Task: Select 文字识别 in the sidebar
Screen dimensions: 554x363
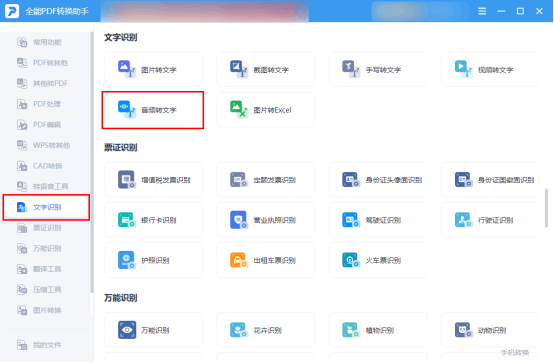Action: pos(46,207)
